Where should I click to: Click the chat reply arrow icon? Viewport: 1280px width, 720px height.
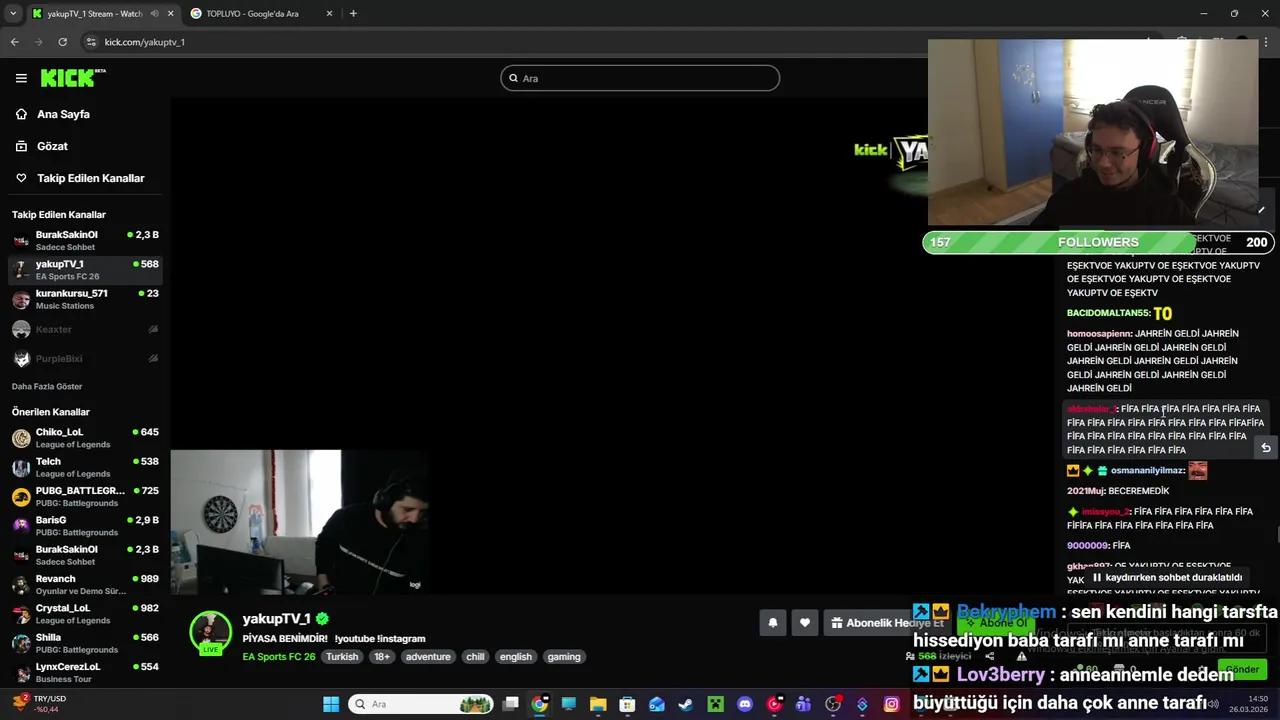click(x=1266, y=448)
